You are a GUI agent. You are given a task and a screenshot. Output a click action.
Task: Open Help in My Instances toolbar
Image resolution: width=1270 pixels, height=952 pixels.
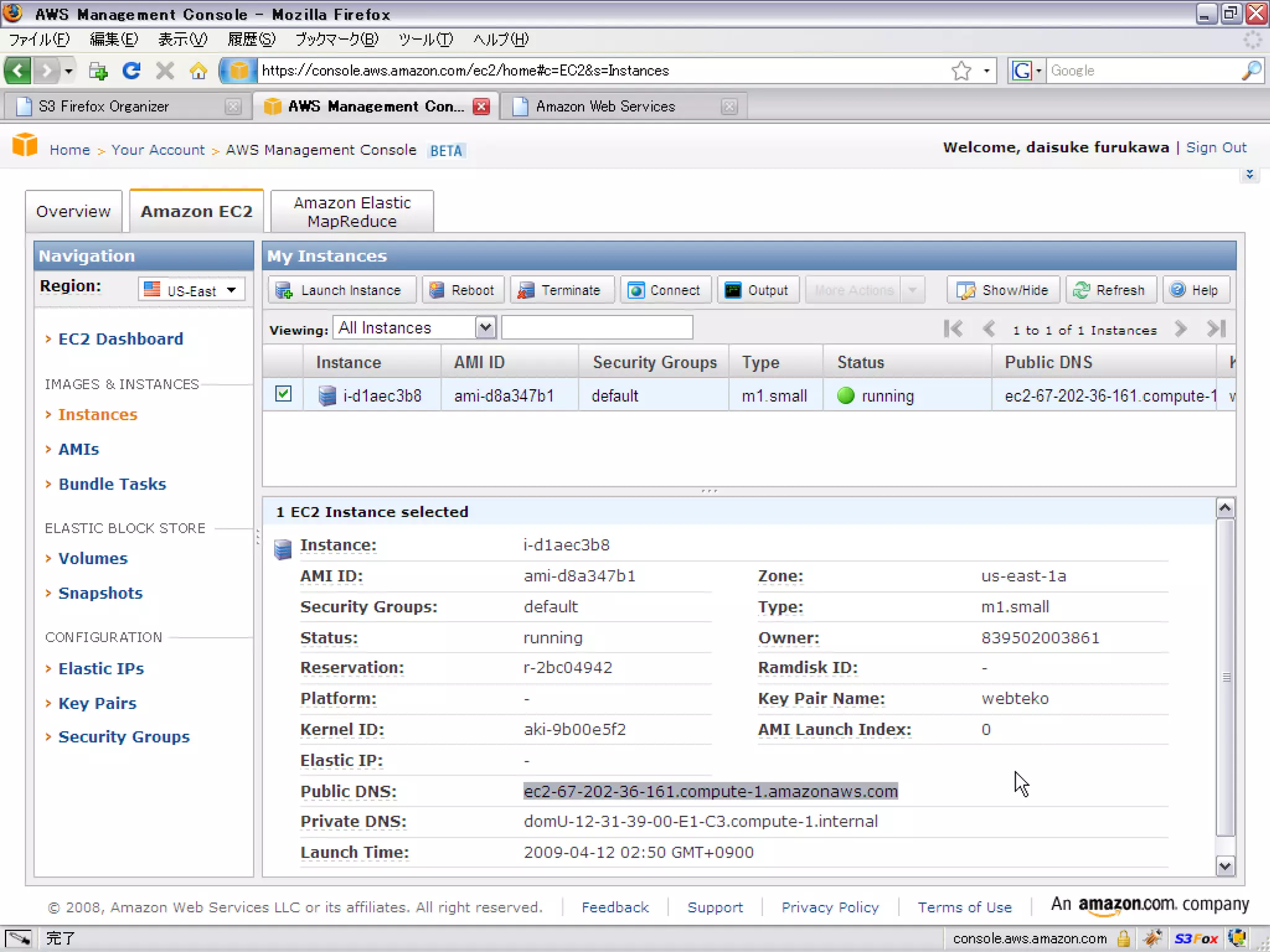tap(1195, 290)
